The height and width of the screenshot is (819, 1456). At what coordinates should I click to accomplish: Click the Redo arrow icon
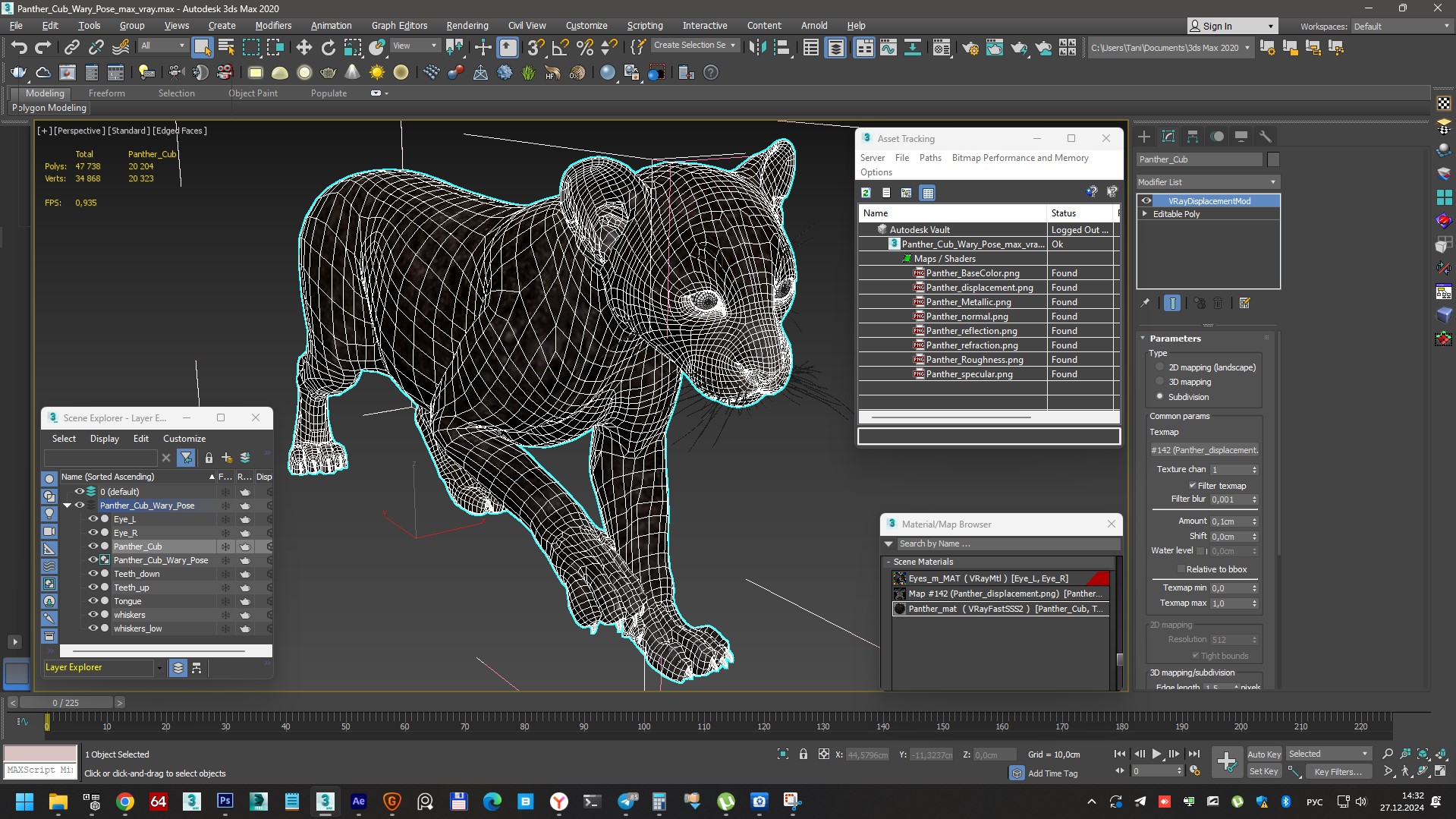[43, 48]
